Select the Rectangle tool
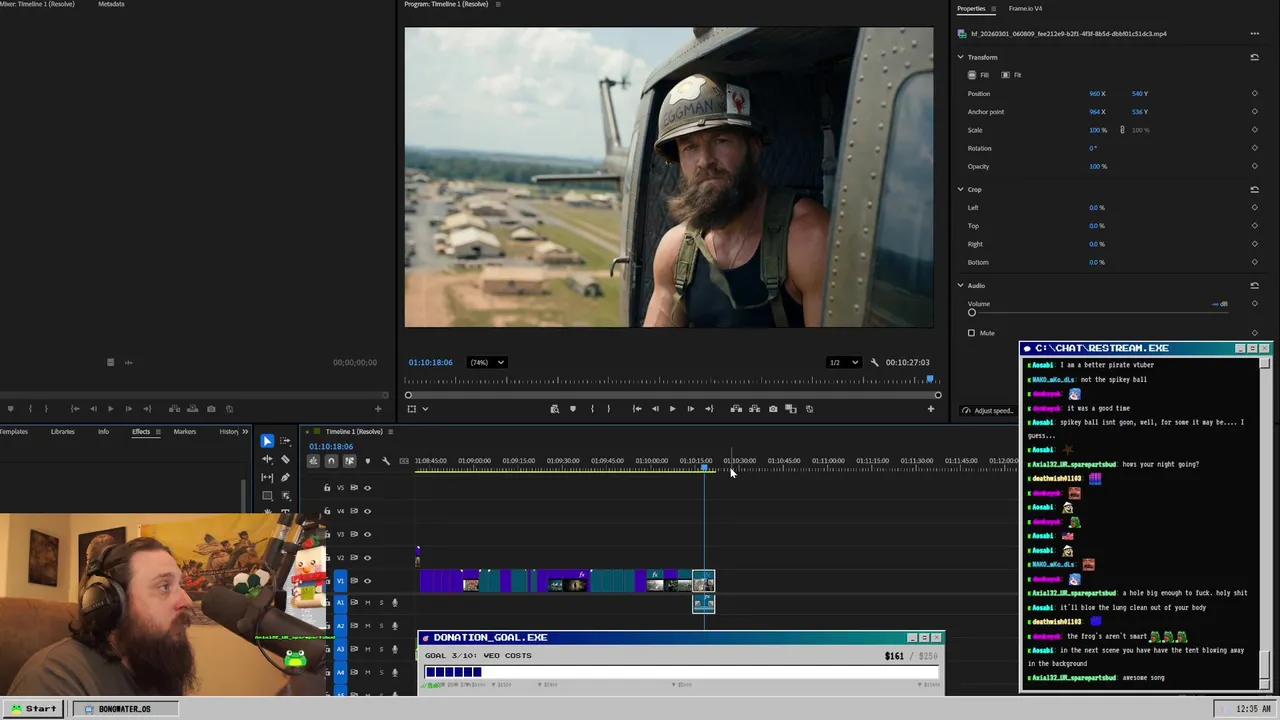This screenshot has height=720, width=1280. [x=267, y=495]
